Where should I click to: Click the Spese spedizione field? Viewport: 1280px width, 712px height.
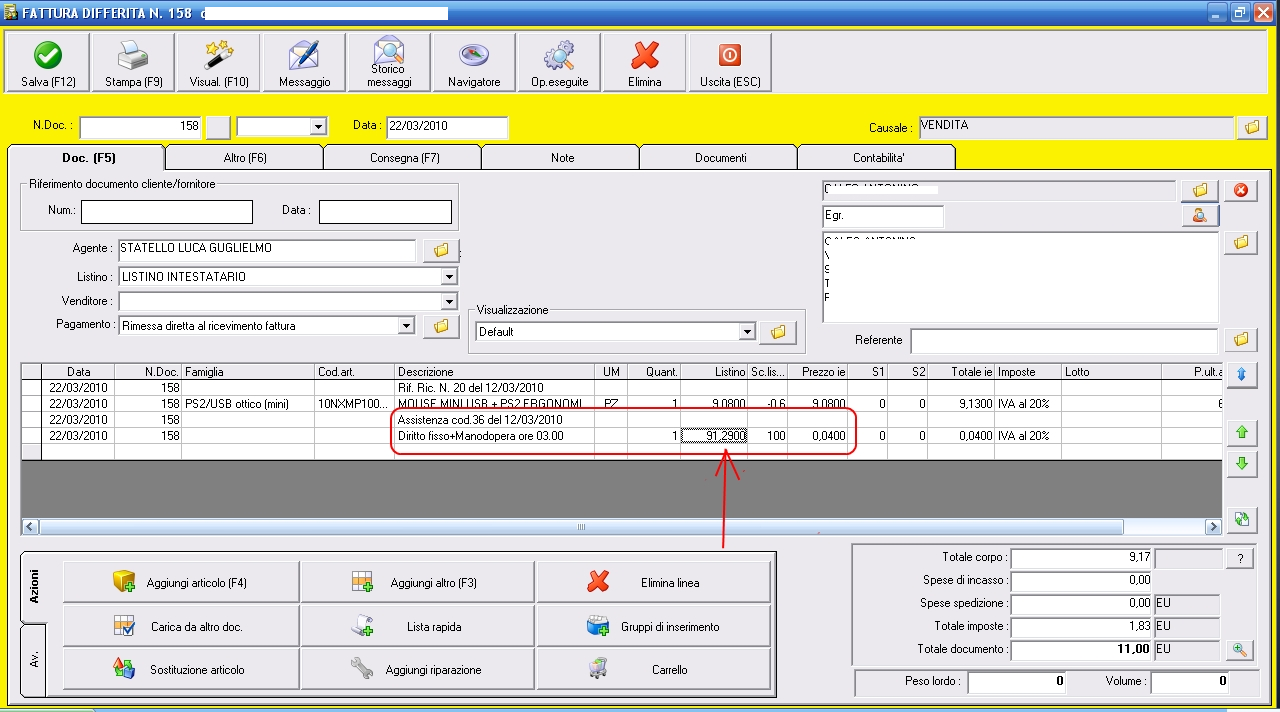click(1083, 604)
